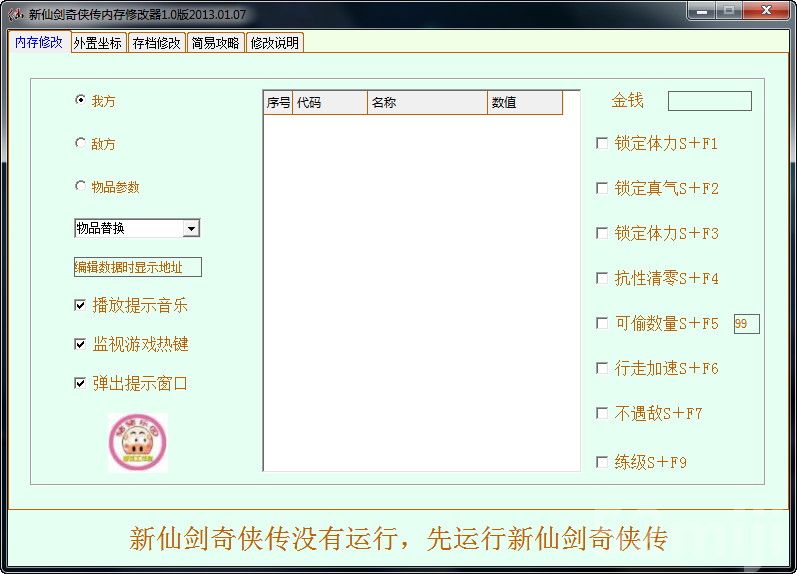Screen dimensions: 797x574
Task: Open the 物品替换 dropdown list
Action: [190, 229]
